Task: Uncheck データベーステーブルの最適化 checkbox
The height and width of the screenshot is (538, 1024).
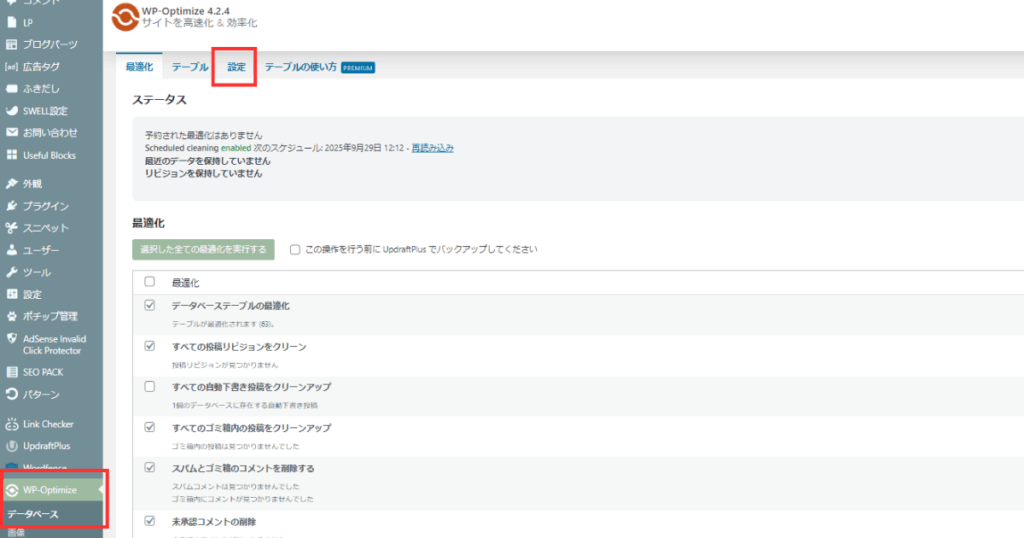Action: tap(150, 305)
